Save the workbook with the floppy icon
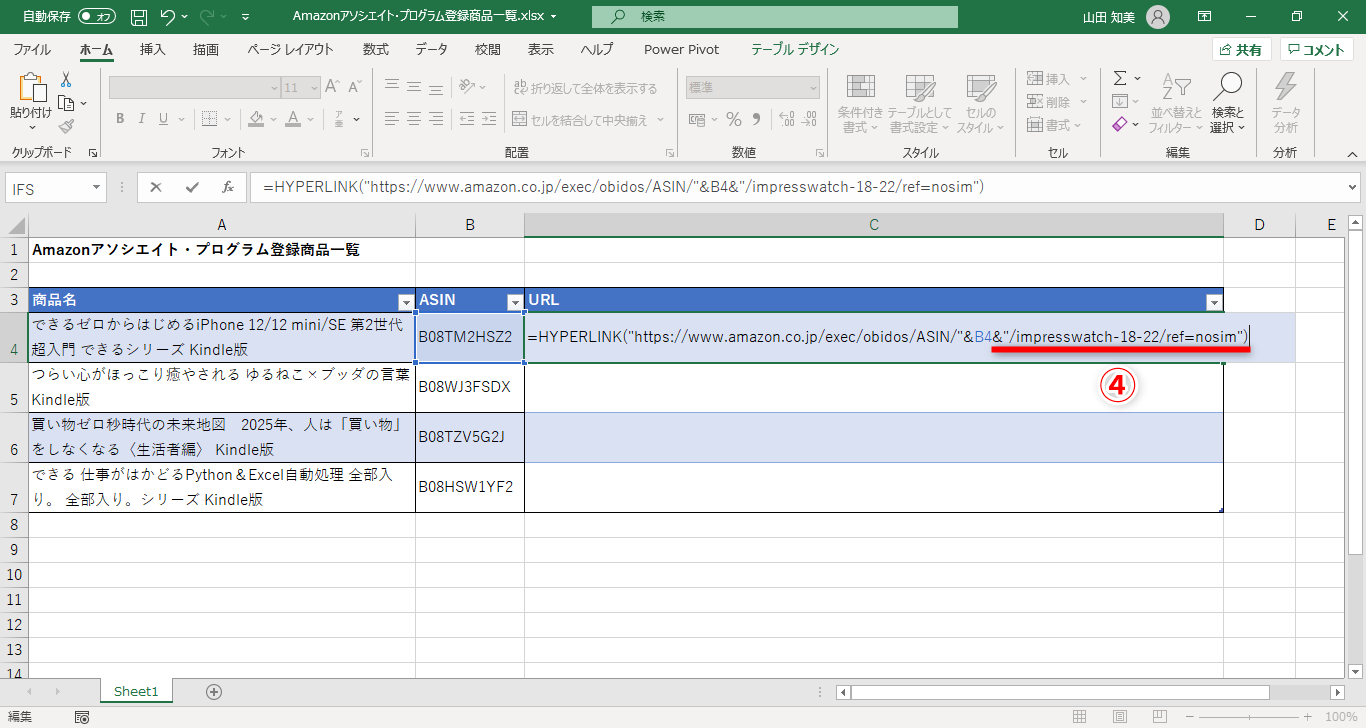 click(139, 17)
